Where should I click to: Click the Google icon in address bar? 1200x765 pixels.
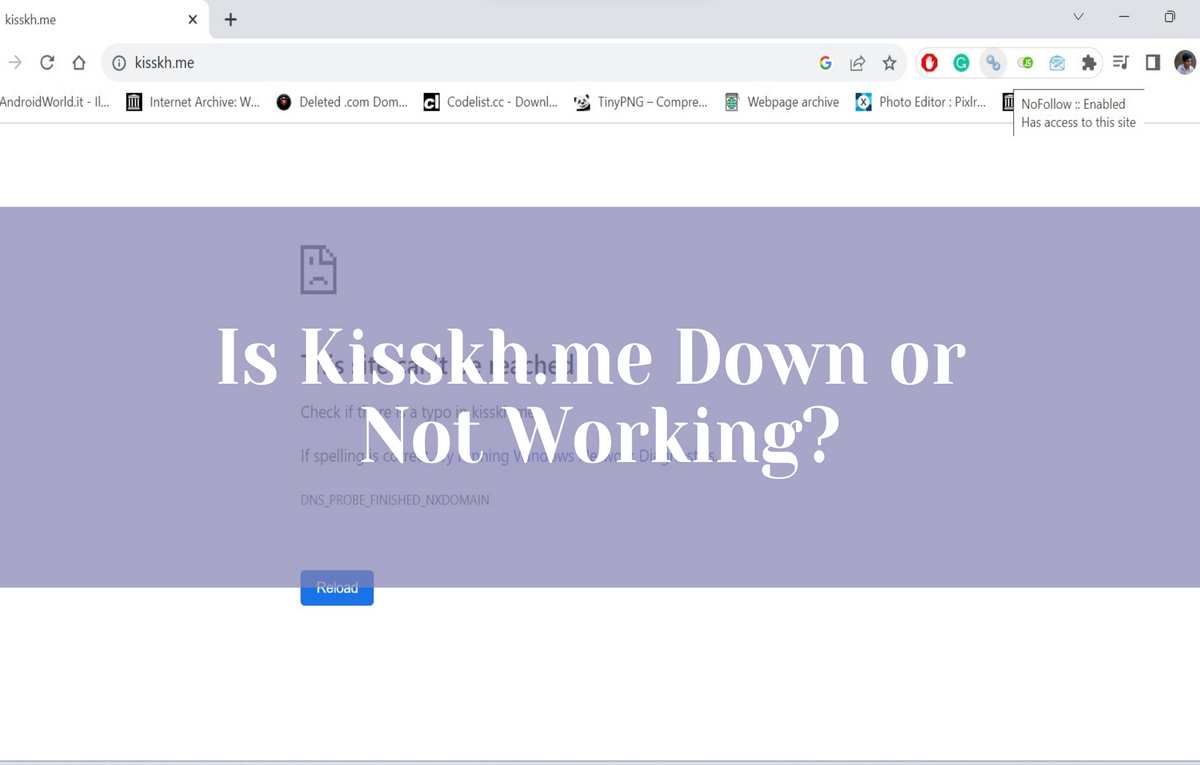pos(825,63)
